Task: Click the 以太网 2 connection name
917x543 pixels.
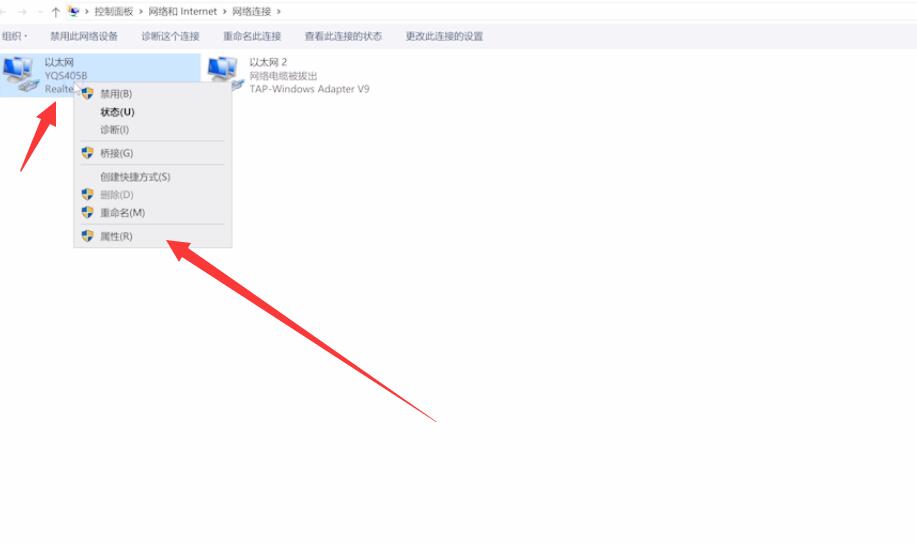Action: point(268,62)
